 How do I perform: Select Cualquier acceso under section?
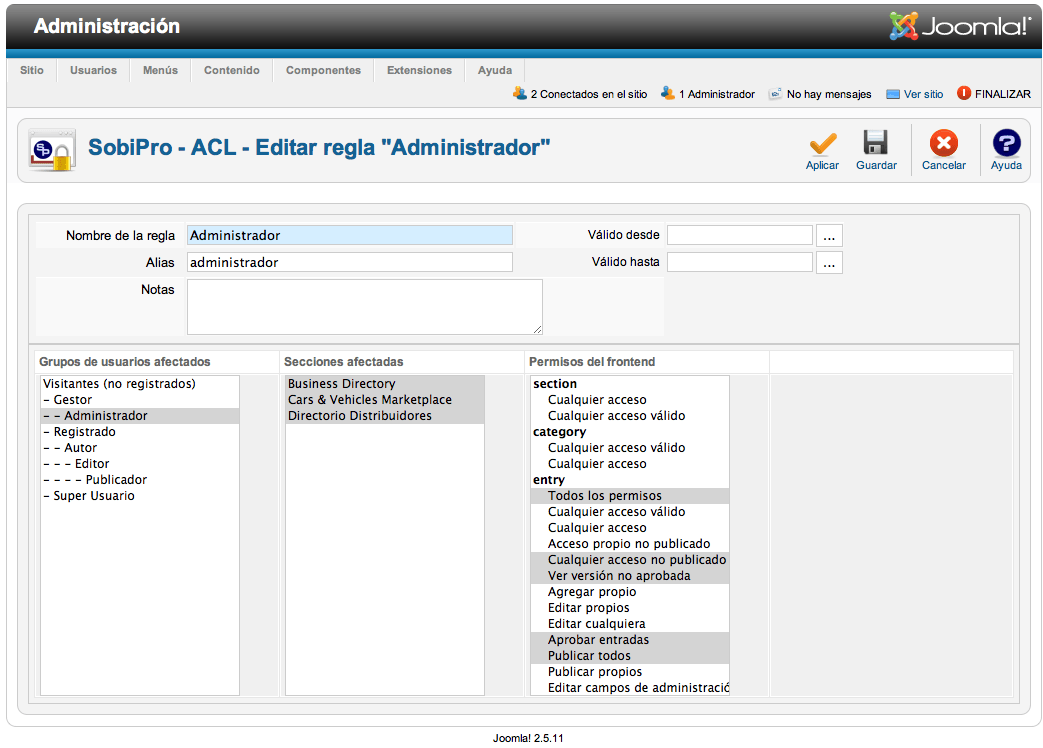click(629, 400)
